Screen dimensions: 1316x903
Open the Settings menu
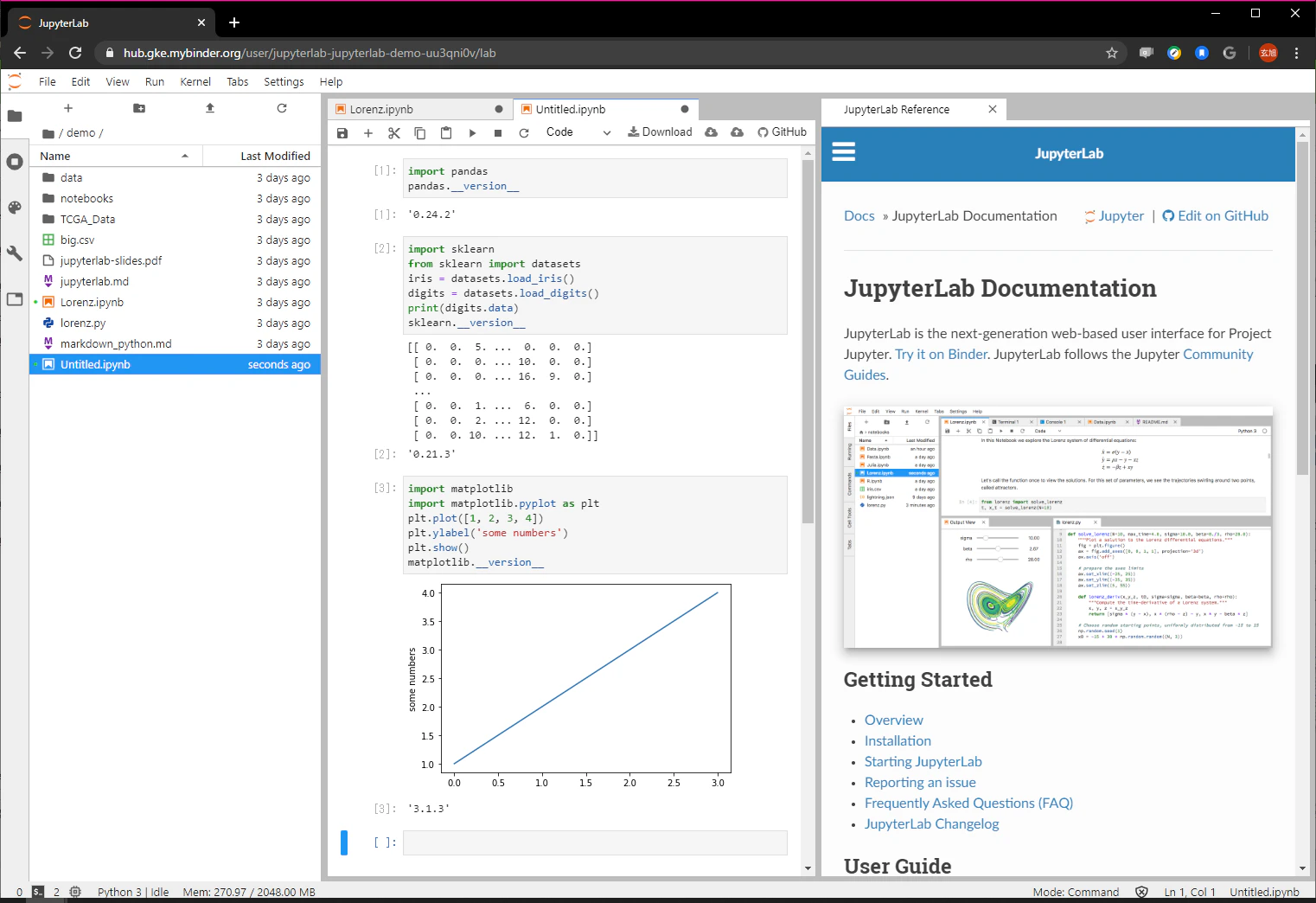pyautogui.click(x=284, y=82)
